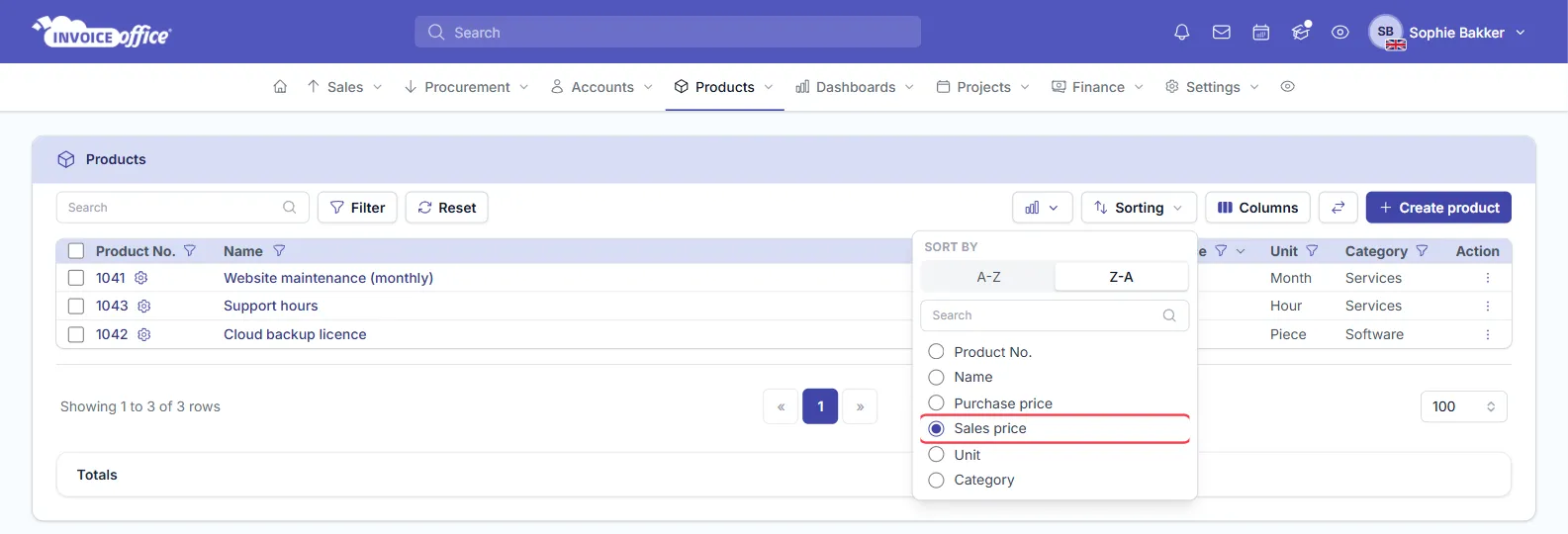Viewport: 1568px width, 534px height.
Task: Click the InvoiceOffice logo
Action: (102, 33)
